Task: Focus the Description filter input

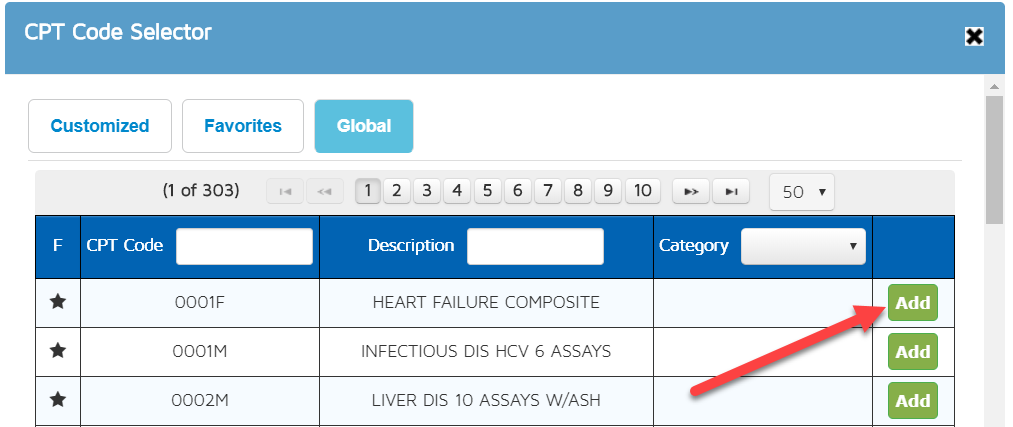Action: click(535, 246)
